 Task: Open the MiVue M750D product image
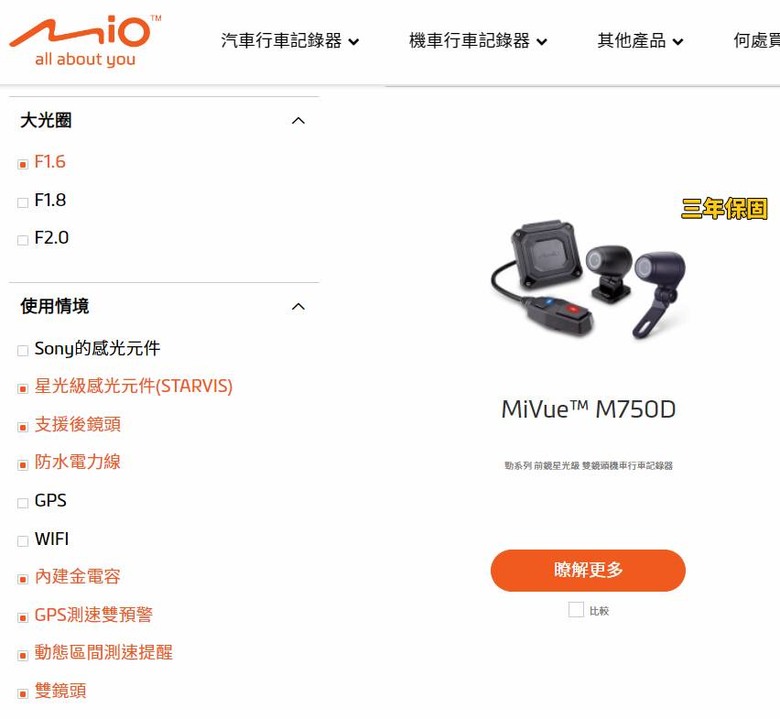pyautogui.click(x=589, y=279)
